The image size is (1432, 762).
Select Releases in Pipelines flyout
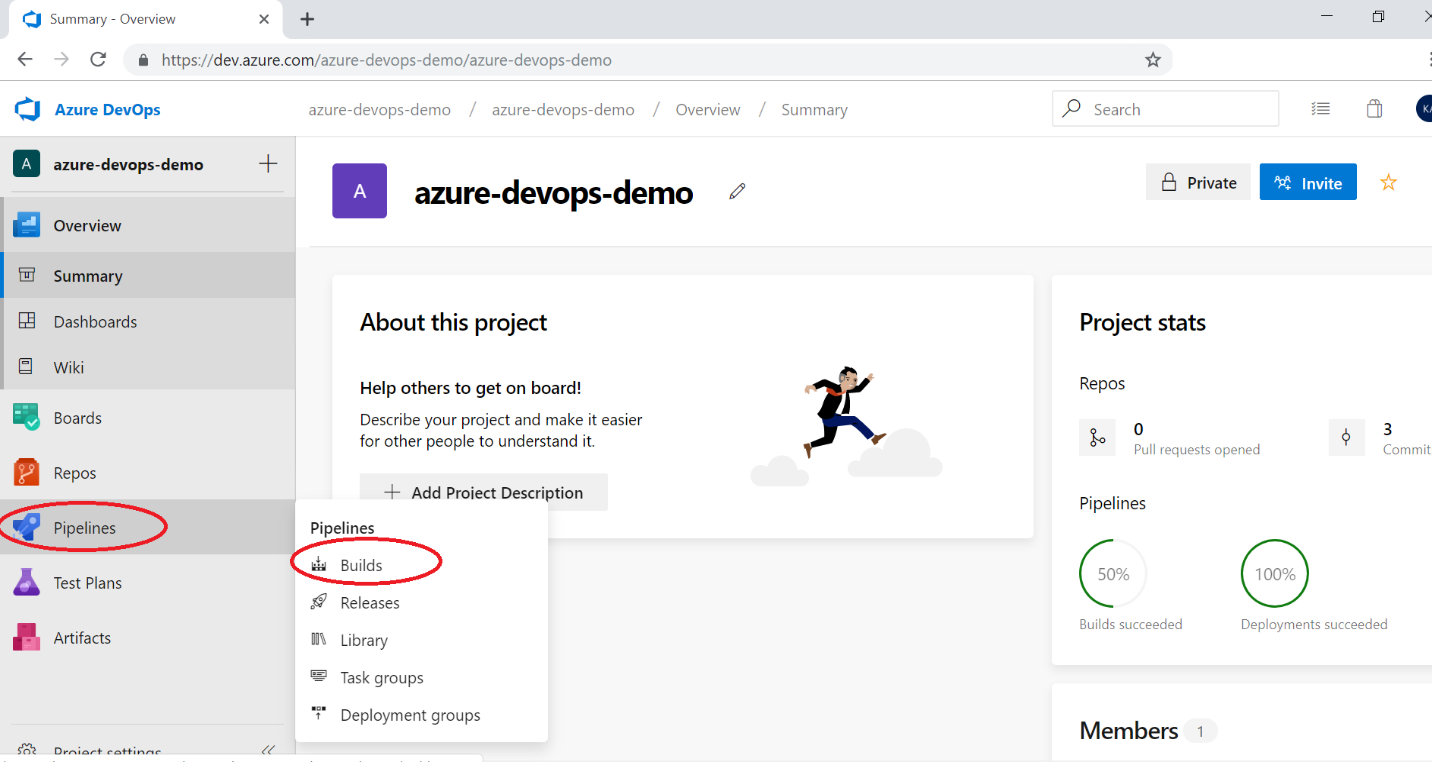tap(369, 603)
